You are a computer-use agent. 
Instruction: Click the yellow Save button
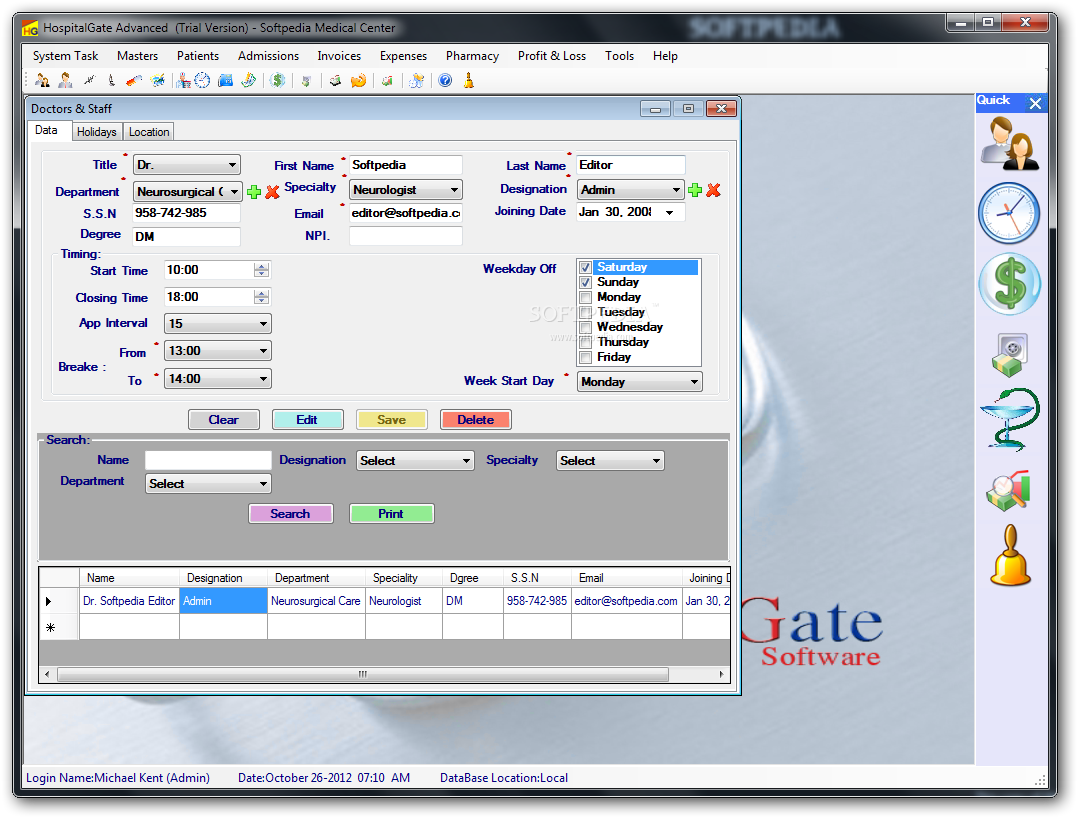[391, 420]
